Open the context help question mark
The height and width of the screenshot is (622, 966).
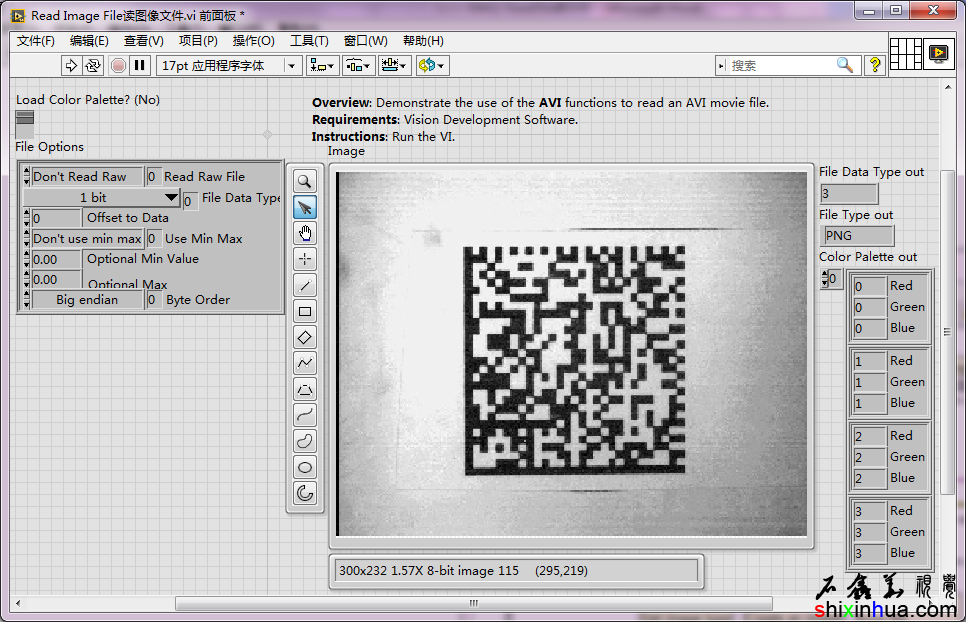point(875,65)
